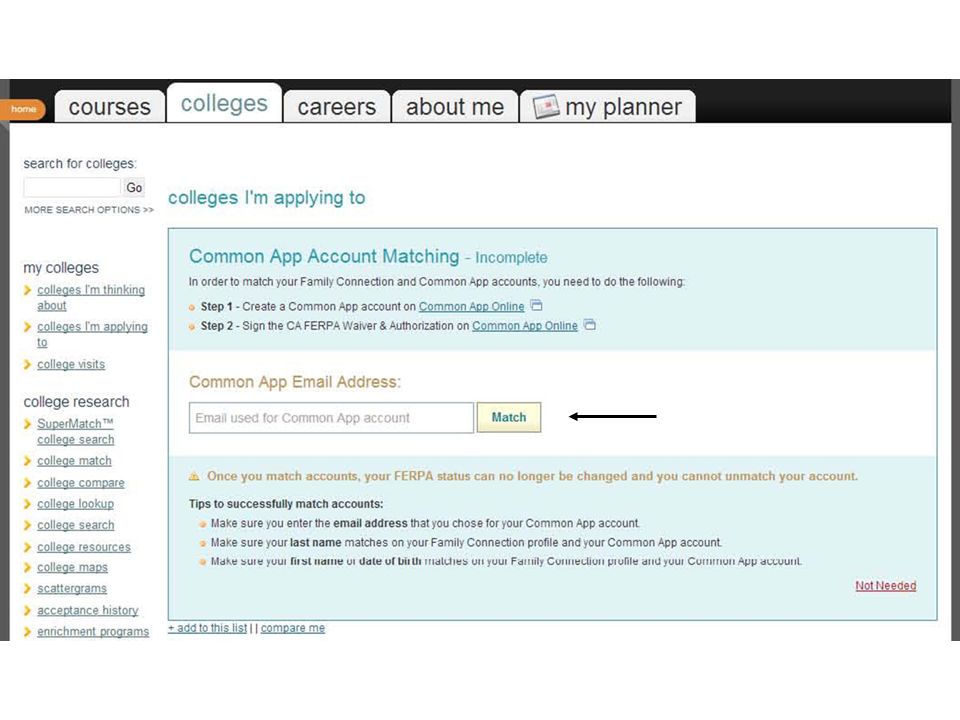Click the compare me link
960x720 pixels.
coord(293,628)
